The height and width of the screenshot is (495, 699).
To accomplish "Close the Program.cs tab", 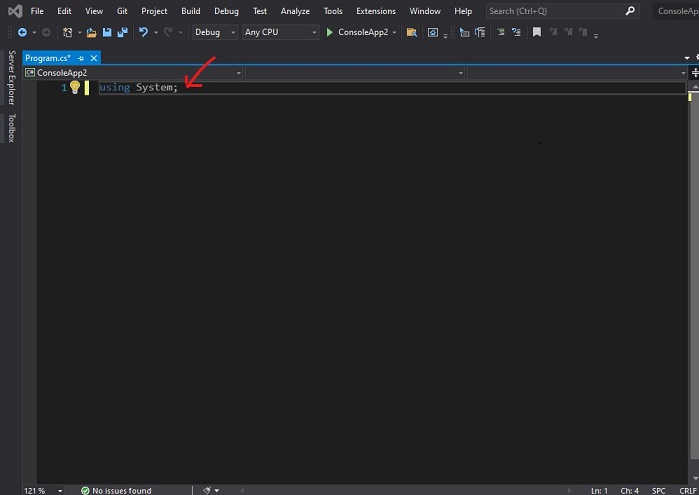I will pos(94,58).
